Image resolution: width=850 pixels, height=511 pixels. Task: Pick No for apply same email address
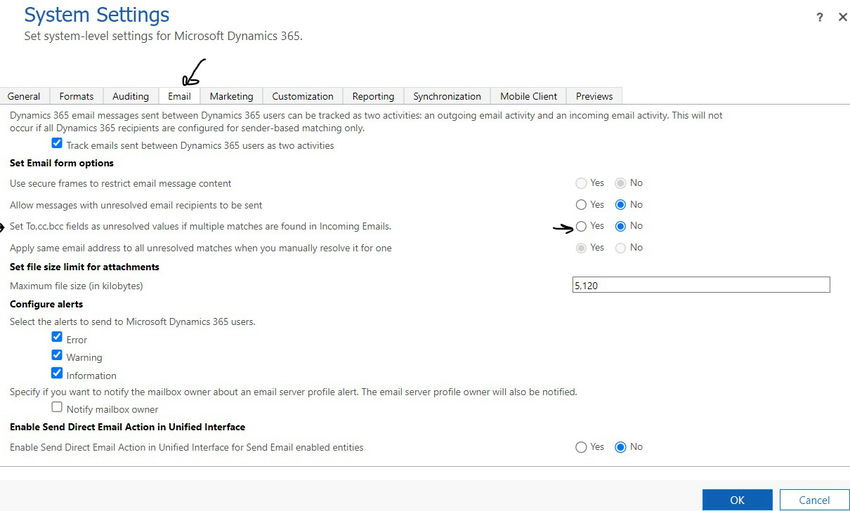coord(621,248)
